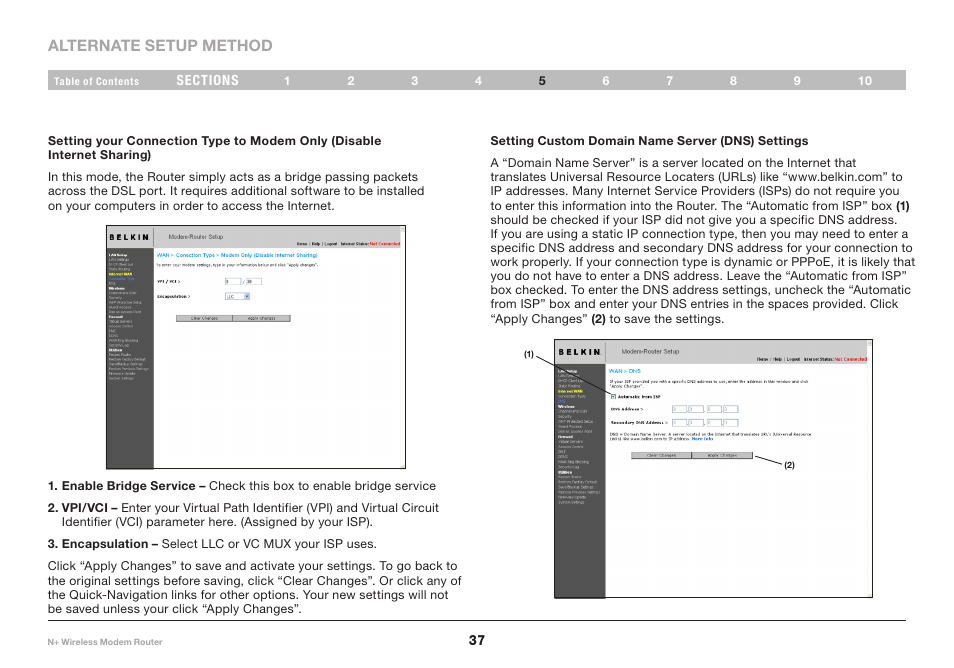Click the VPI value input field
This screenshot has height=668, width=954.
point(233,281)
